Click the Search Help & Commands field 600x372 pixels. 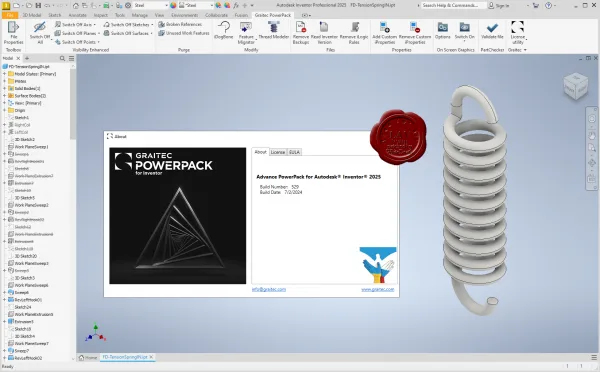(x=453, y=5)
